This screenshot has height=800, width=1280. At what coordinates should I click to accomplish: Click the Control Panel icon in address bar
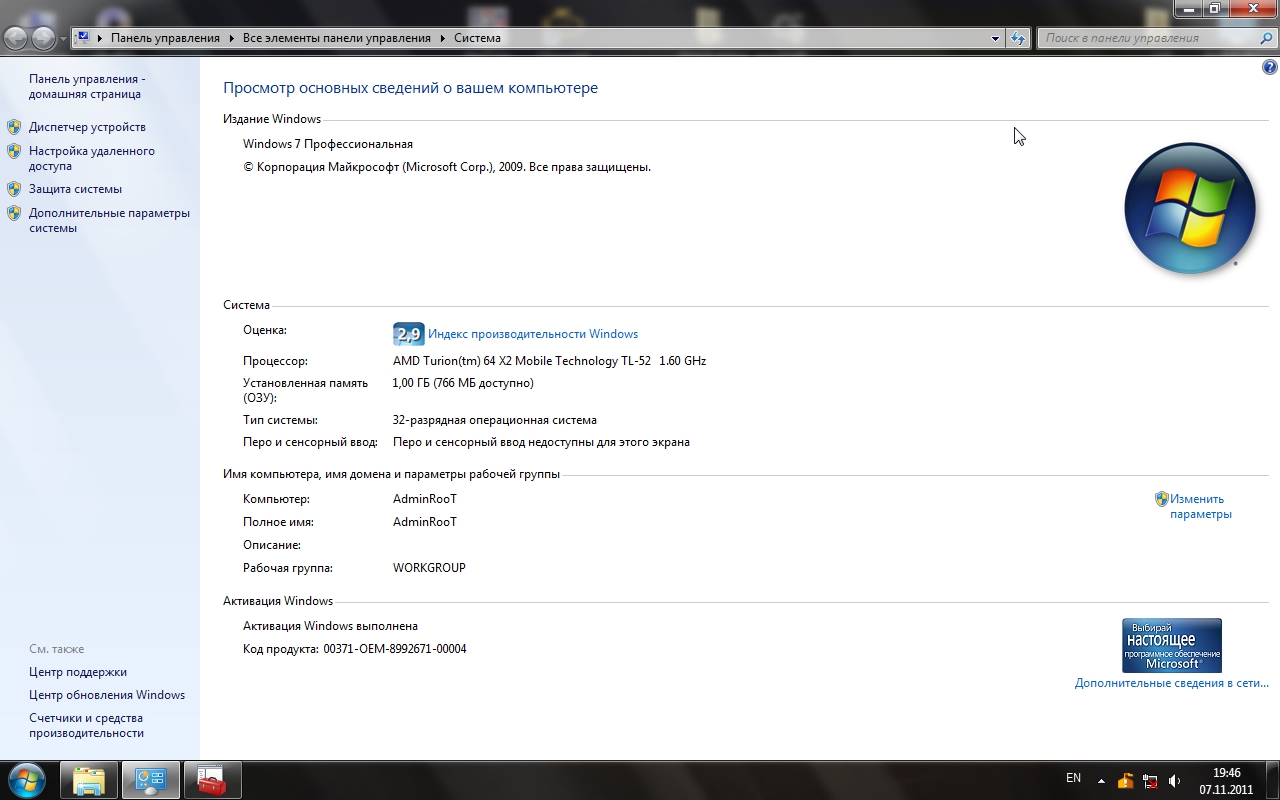[x=84, y=38]
